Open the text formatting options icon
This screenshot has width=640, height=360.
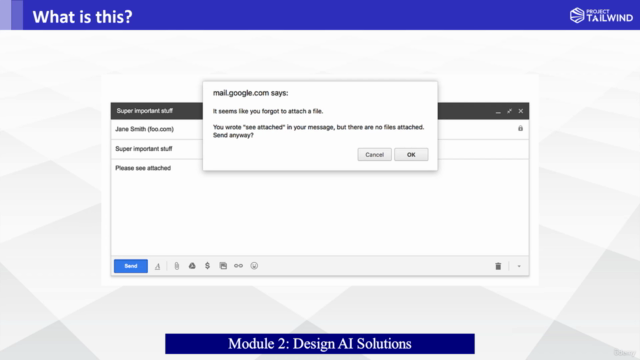(158, 267)
